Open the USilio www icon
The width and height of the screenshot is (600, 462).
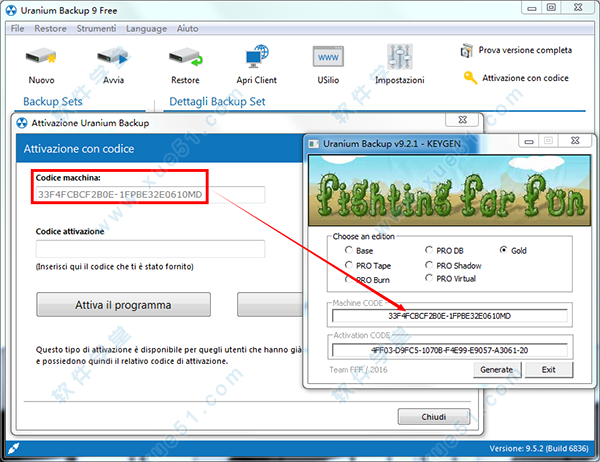328,57
